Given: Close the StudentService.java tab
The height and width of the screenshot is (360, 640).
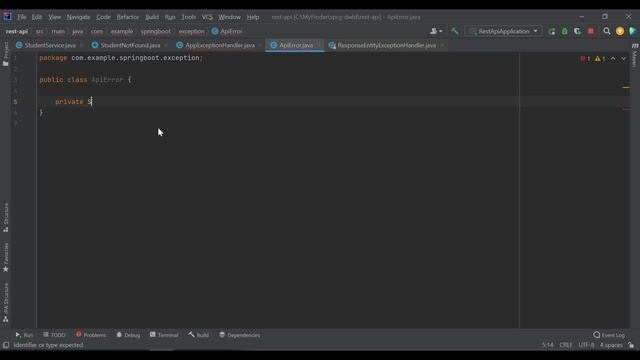Looking at the screenshot, I should [82, 45].
